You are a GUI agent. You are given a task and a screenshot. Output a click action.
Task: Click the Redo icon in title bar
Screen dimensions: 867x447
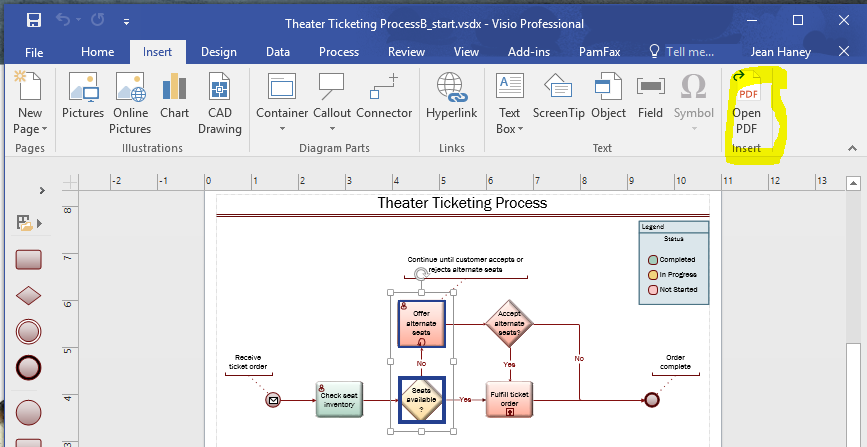97,21
